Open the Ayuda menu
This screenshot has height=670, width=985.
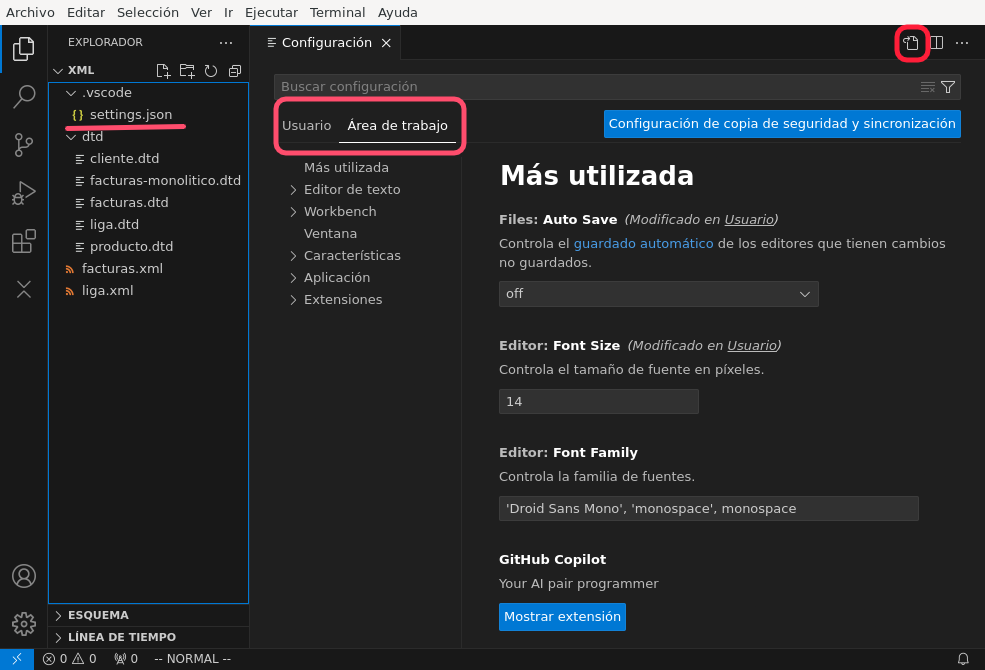(x=398, y=13)
